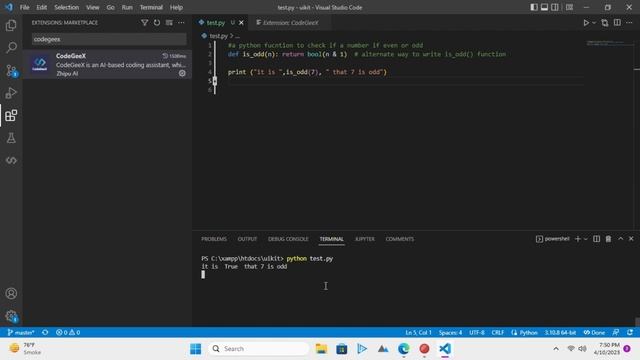Open the Run menu
This screenshot has width=640, height=360.
[x=127, y=7]
